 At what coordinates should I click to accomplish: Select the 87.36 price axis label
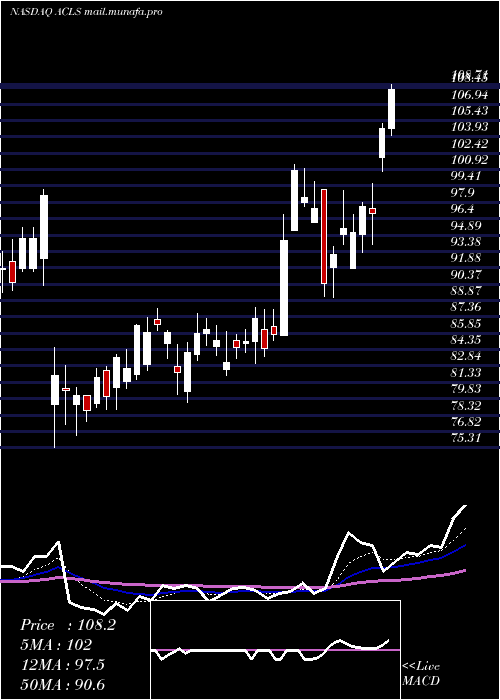(466, 308)
